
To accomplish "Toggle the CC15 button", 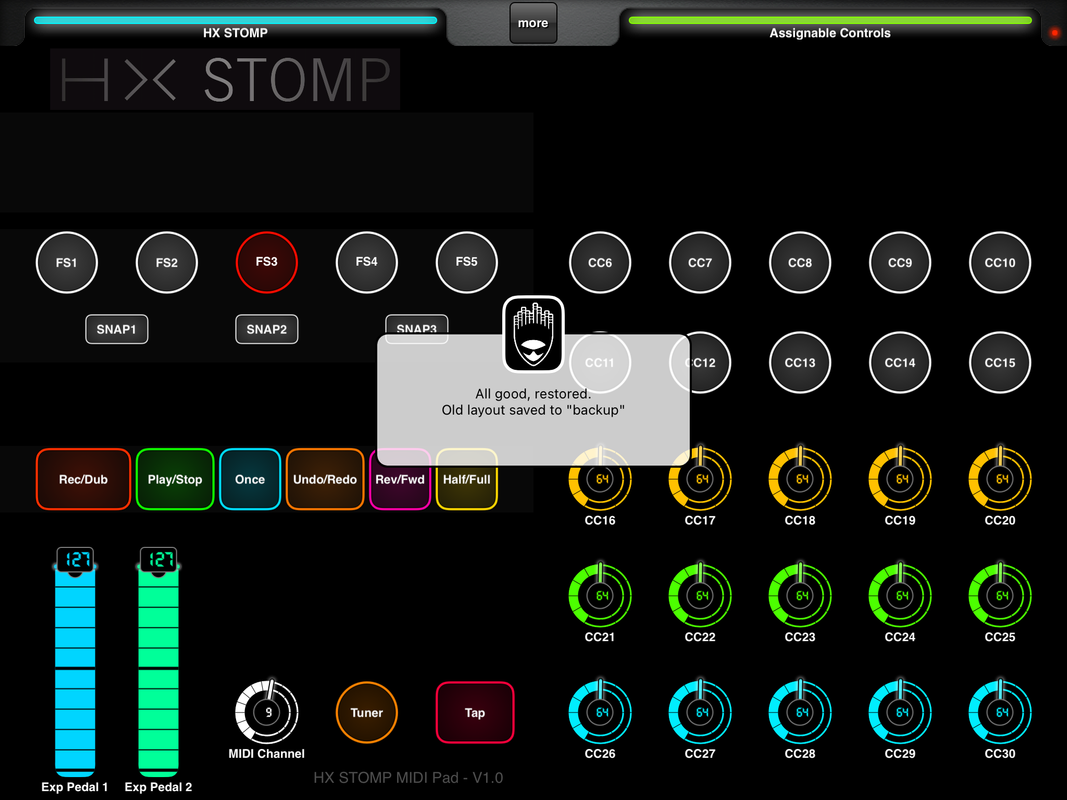I will [1000, 363].
